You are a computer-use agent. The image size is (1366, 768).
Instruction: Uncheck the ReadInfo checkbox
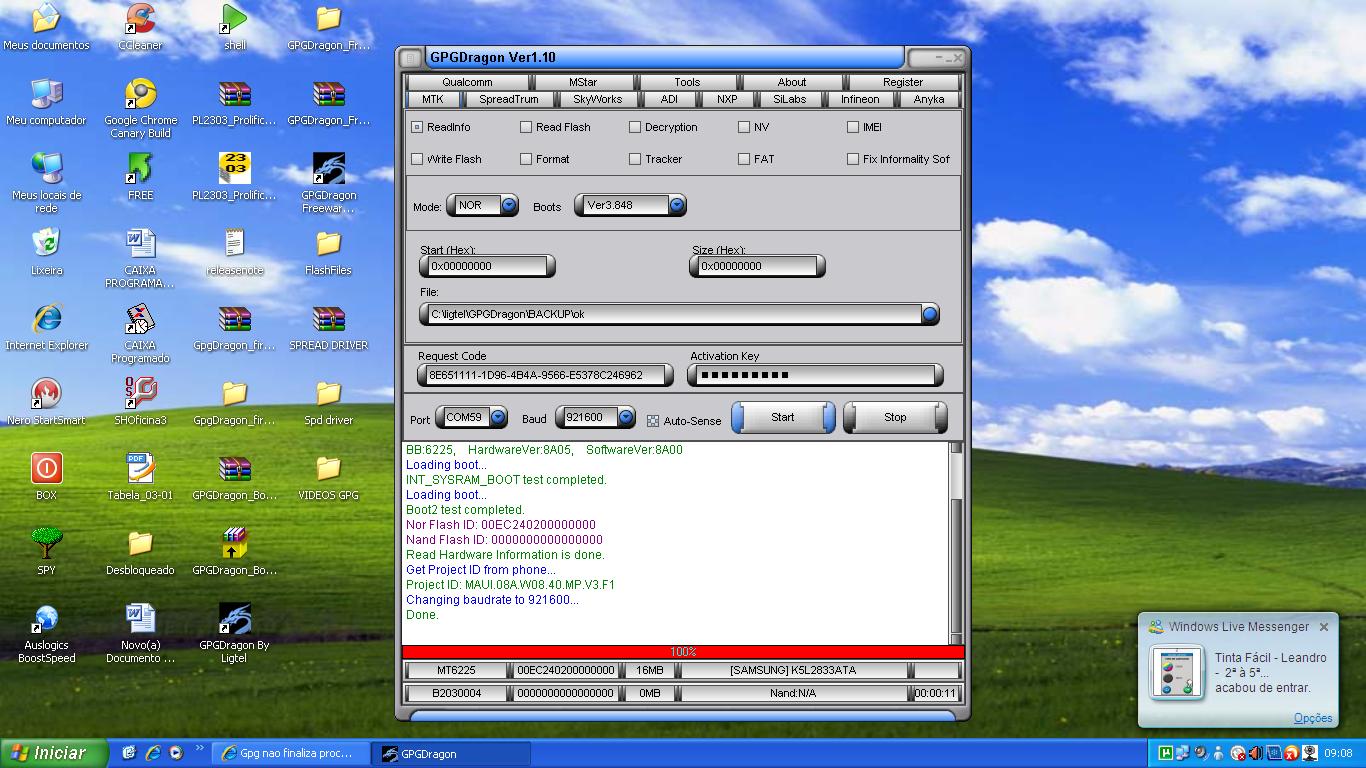pyautogui.click(x=417, y=127)
